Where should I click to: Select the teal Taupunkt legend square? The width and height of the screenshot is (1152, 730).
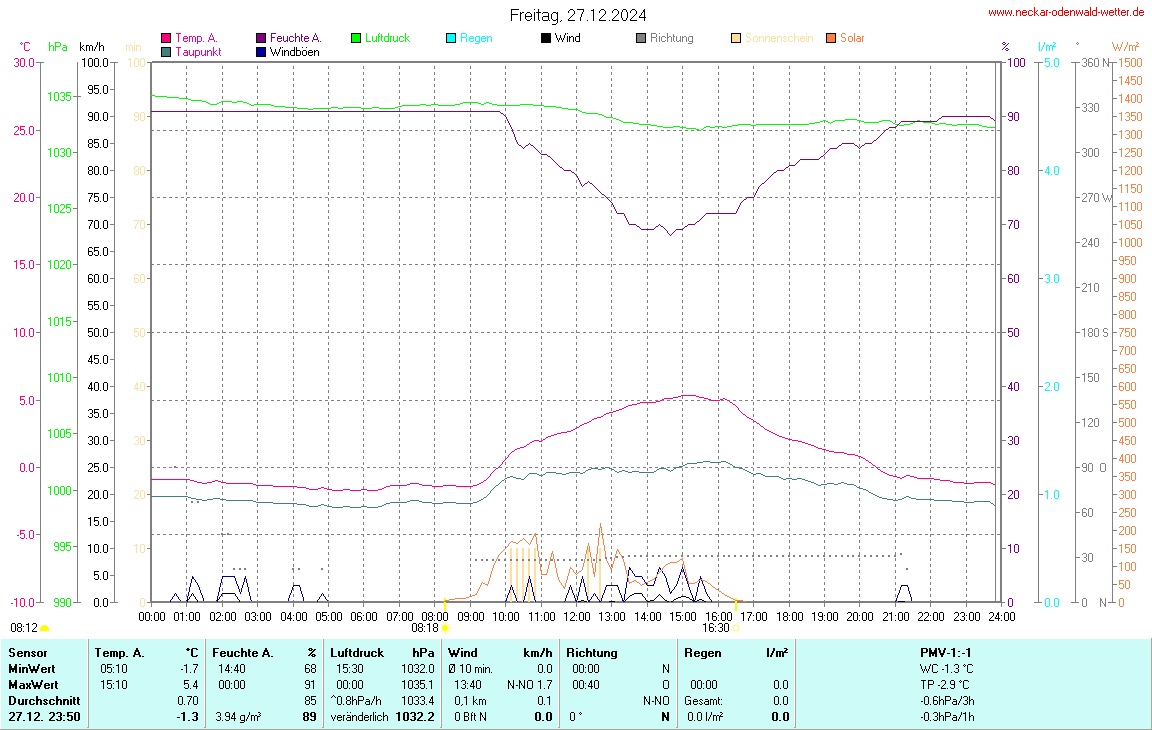pyautogui.click(x=166, y=52)
